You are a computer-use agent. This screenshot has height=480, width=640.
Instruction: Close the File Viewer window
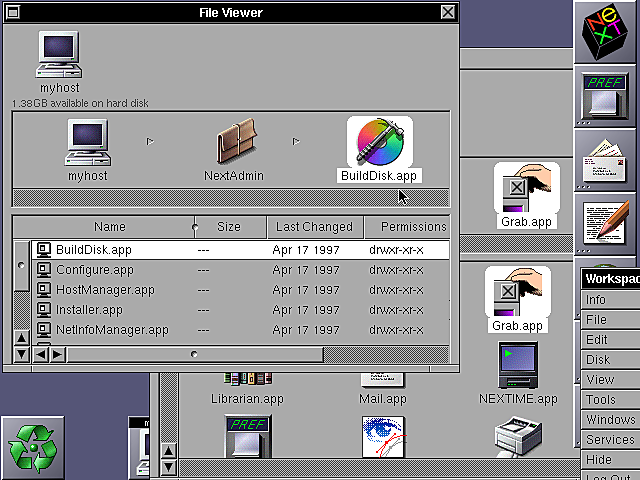[448, 12]
